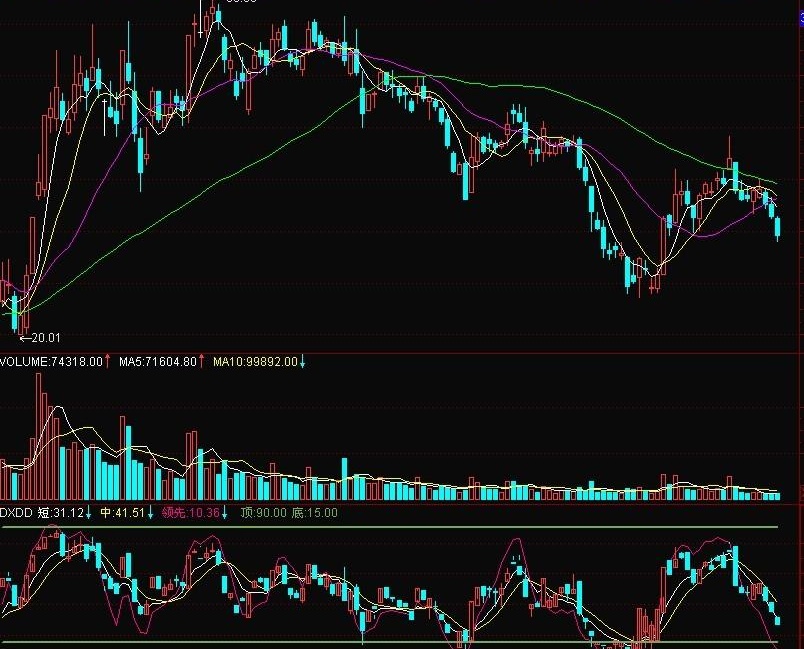Click the red up arrow after MA5 value

point(202,361)
